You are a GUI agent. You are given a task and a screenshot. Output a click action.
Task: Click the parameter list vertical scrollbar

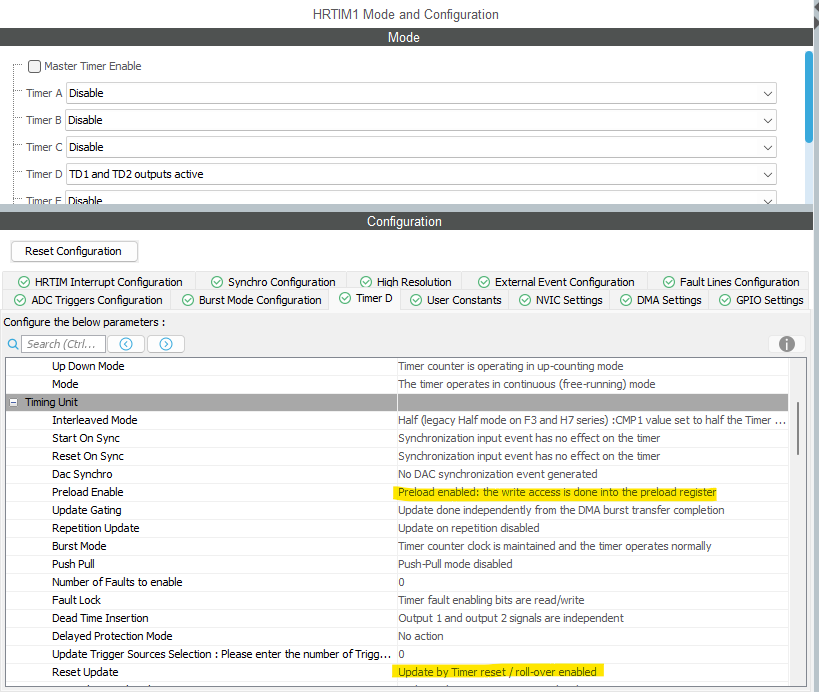[798, 428]
